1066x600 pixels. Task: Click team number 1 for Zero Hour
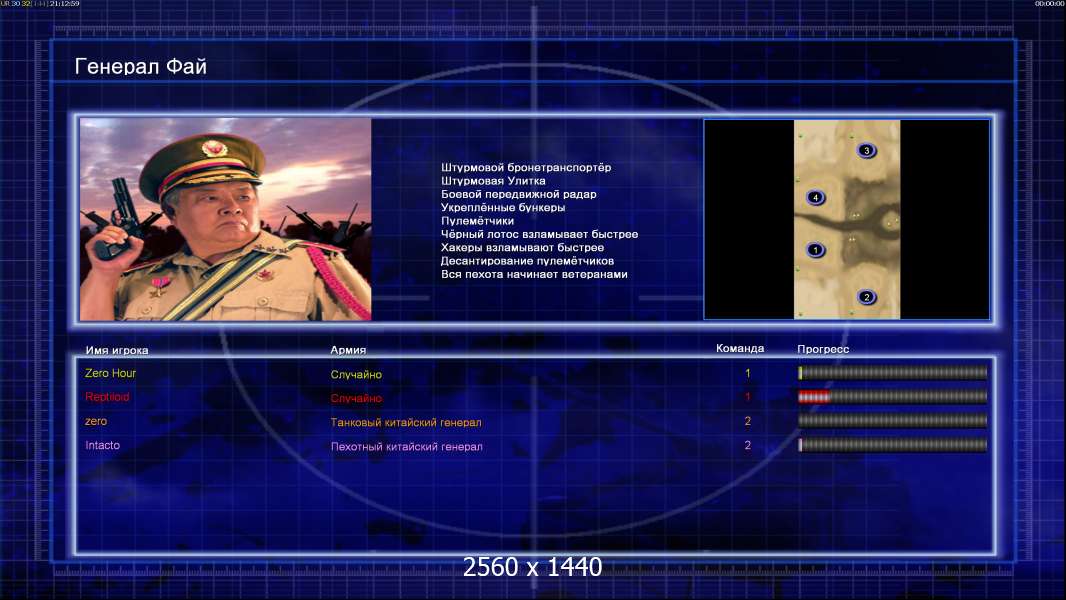[x=748, y=373]
